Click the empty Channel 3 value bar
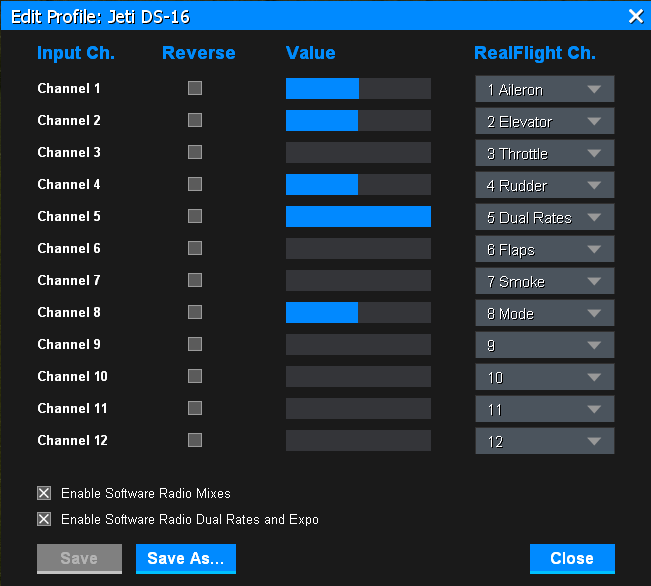Image resolution: width=651 pixels, height=586 pixels. click(x=358, y=152)
